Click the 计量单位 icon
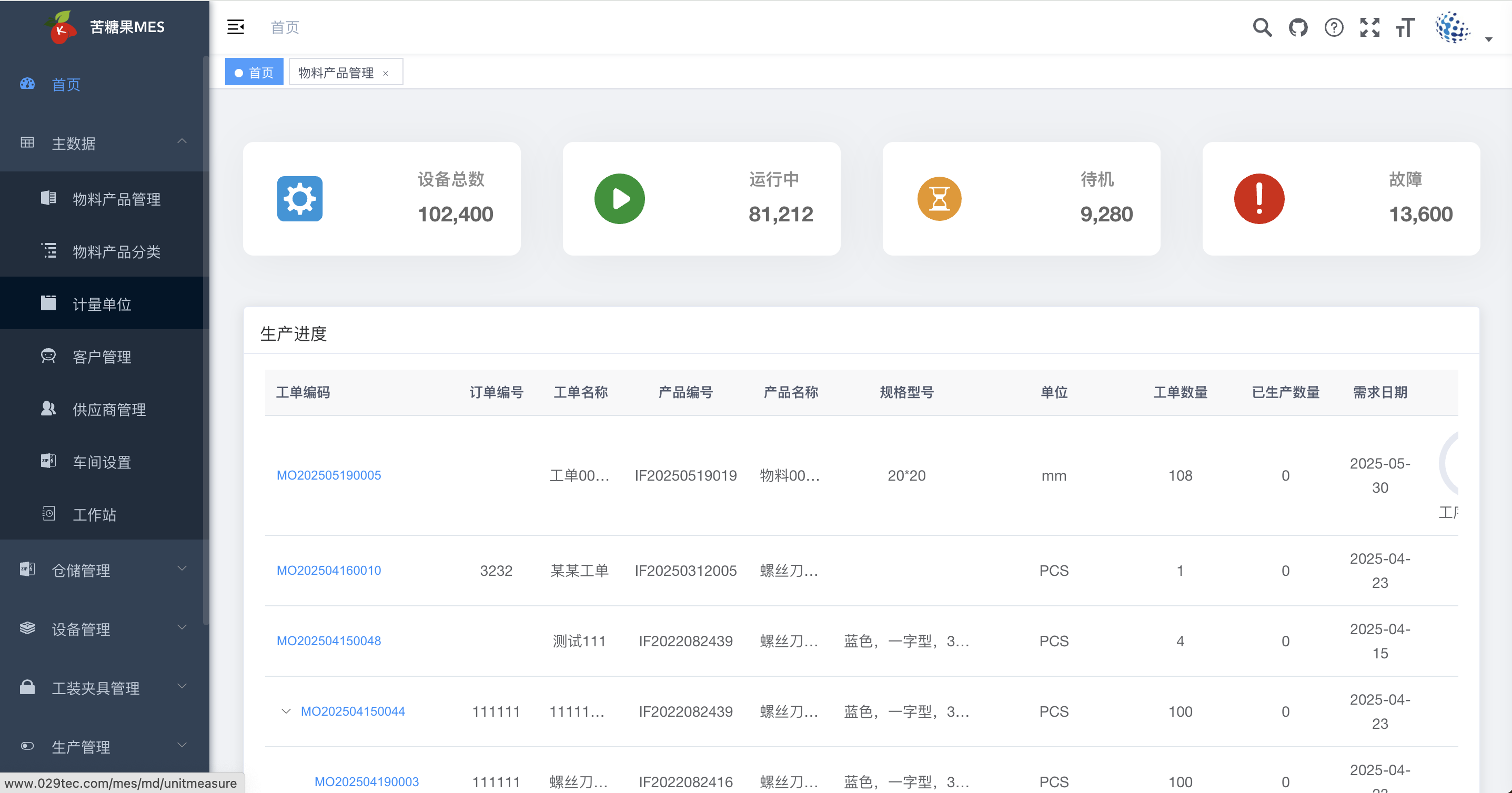Image resolution: width=1512 pixels, height=793 pixels. (x=48, y=303)
